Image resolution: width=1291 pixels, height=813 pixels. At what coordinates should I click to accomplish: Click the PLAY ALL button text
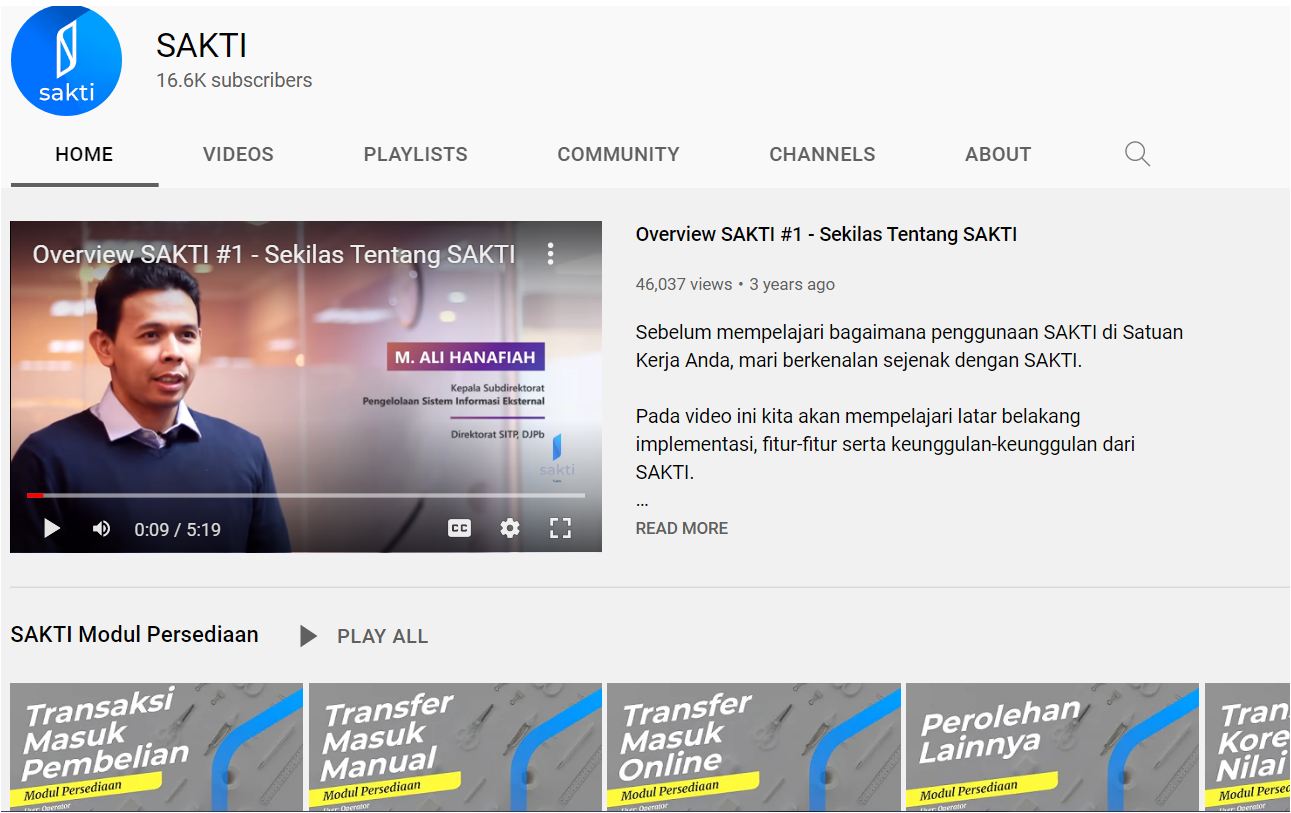tap(382, 636)
